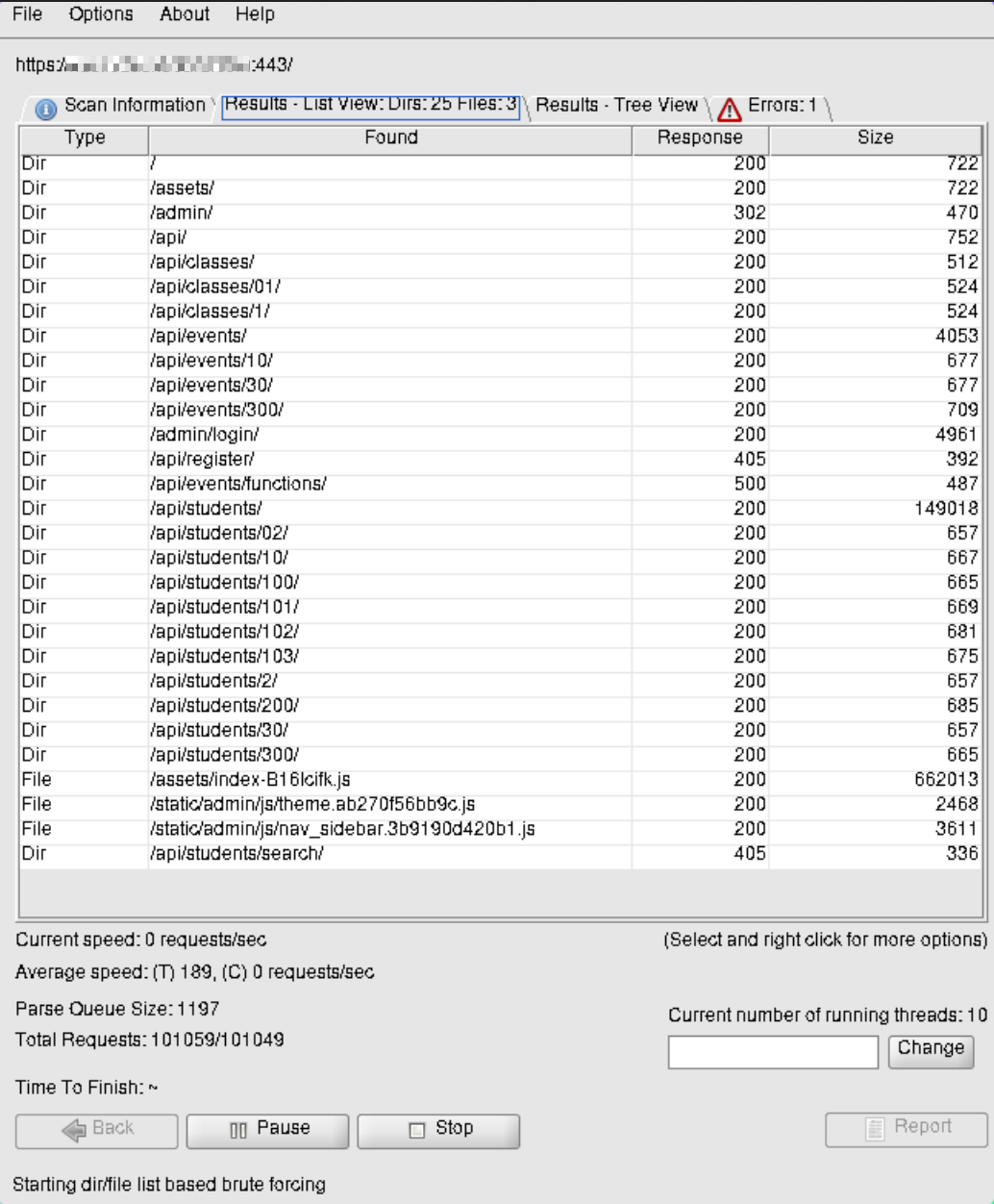Select the /assets/index-B16lcifk.js file row
The image size is (994, 1204).
(500, 780)
